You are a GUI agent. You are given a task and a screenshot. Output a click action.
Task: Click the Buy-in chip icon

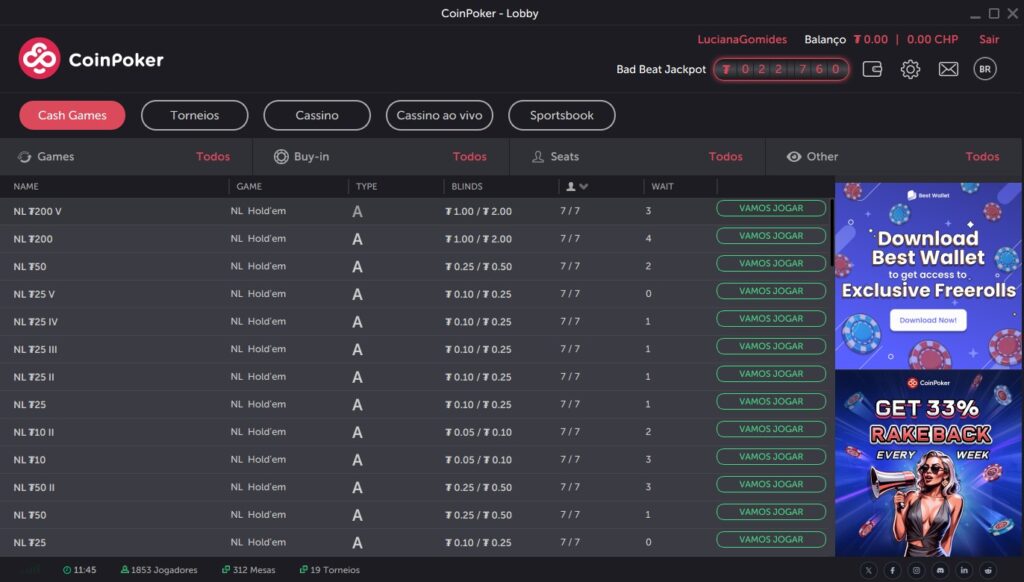[x=281, y=157]
